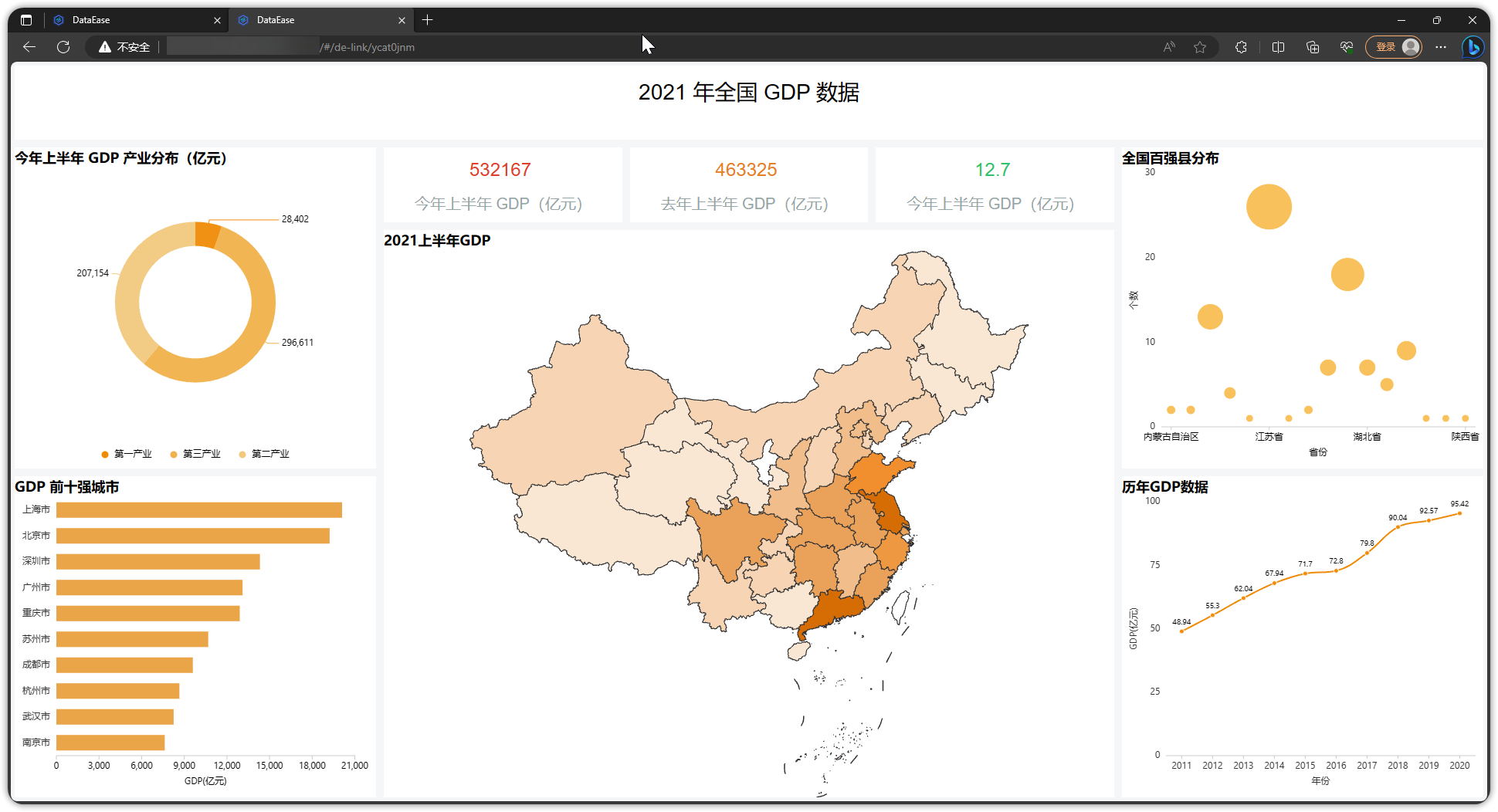Open the Bing Copilot sidebar icon
Screen dimensions: 1498x812
(1473, 47)
